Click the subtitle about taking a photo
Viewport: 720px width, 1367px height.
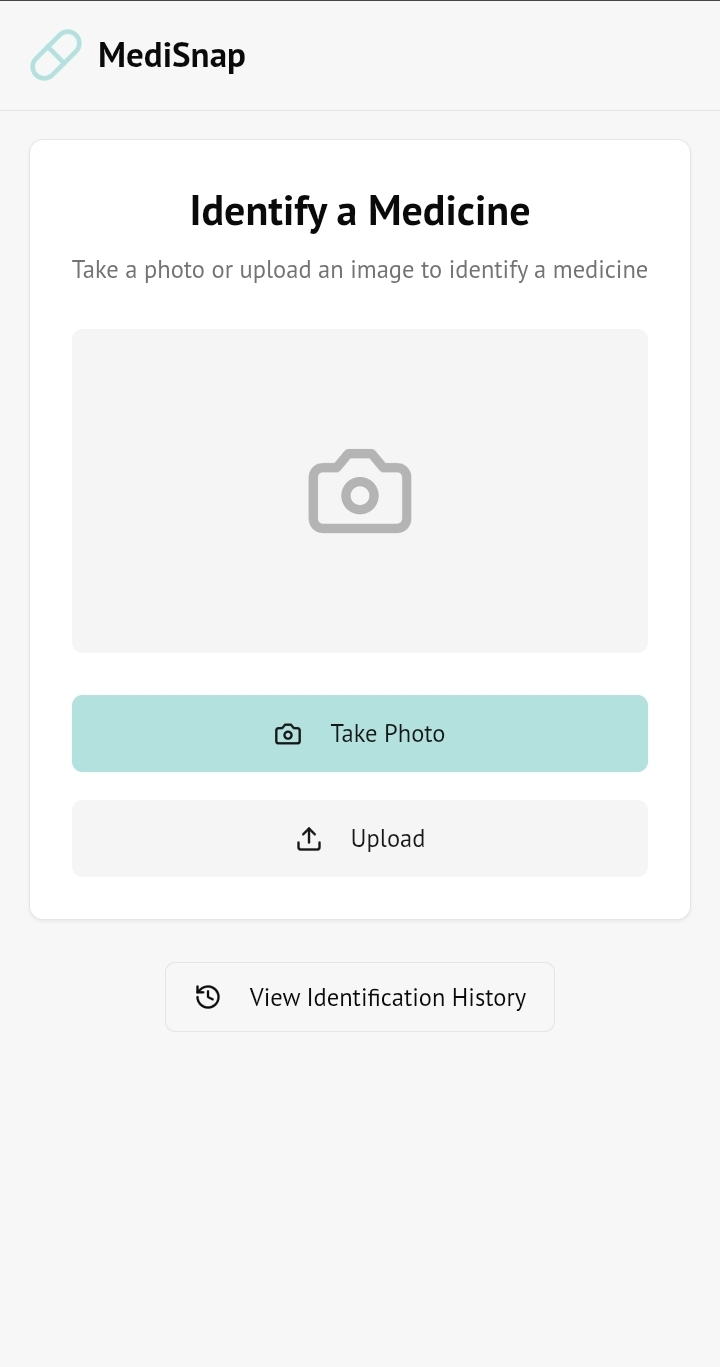click(360, 270)
